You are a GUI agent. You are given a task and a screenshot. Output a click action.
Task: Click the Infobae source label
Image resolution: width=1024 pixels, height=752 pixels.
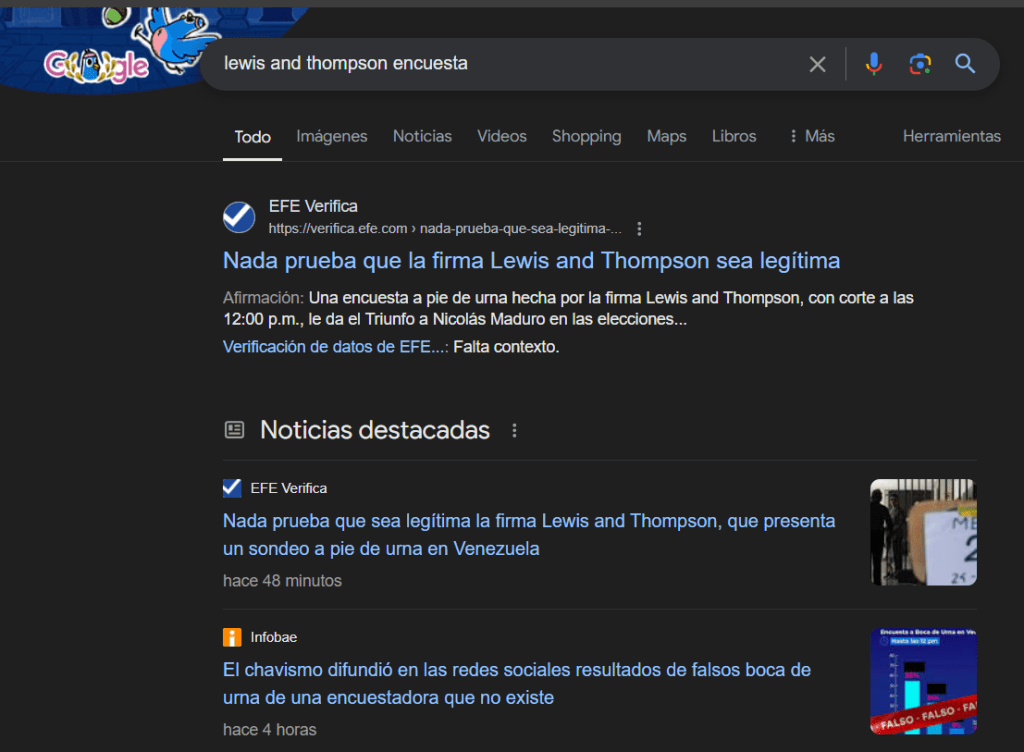[x=274, y=637]
